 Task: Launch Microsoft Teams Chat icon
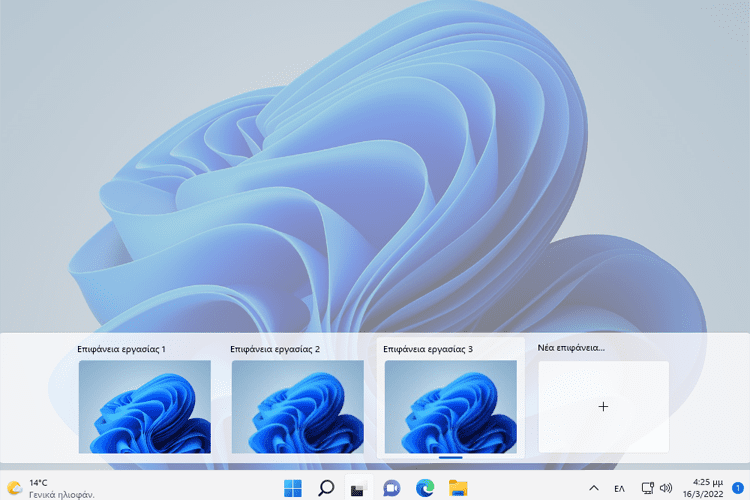tap(392, 488)
